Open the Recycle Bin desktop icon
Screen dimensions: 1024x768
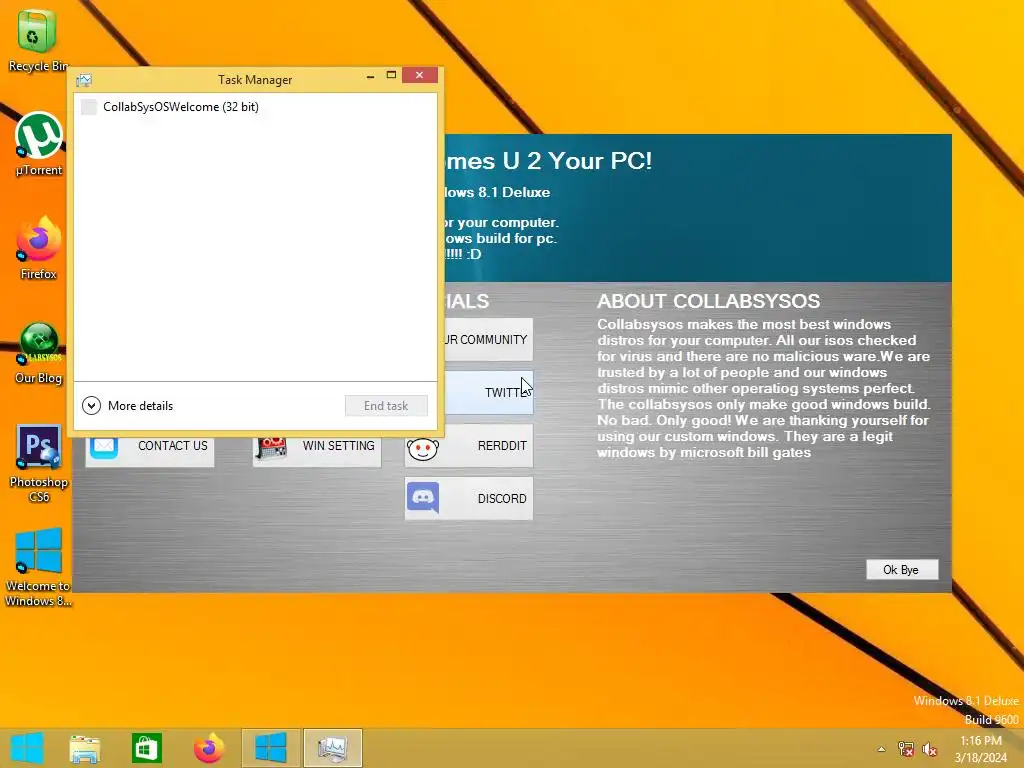click(37, 40)
